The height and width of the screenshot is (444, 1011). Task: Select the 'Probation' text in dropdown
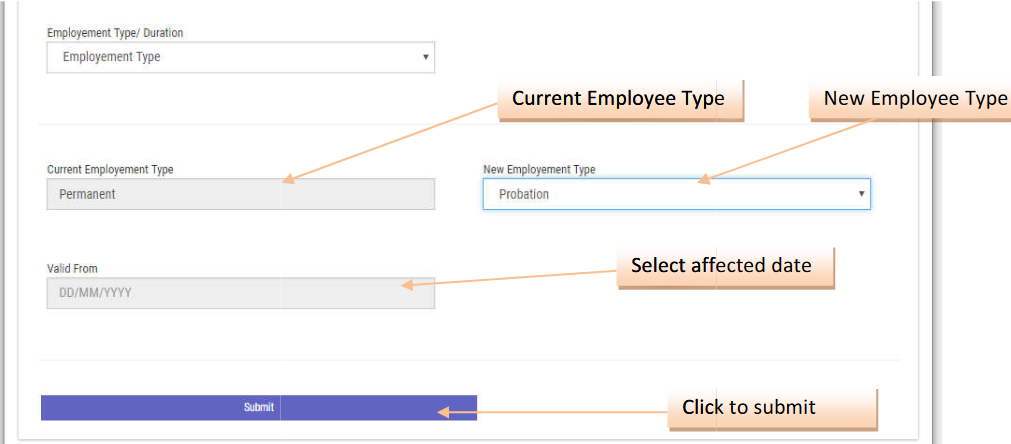click(x=524, y=194)
